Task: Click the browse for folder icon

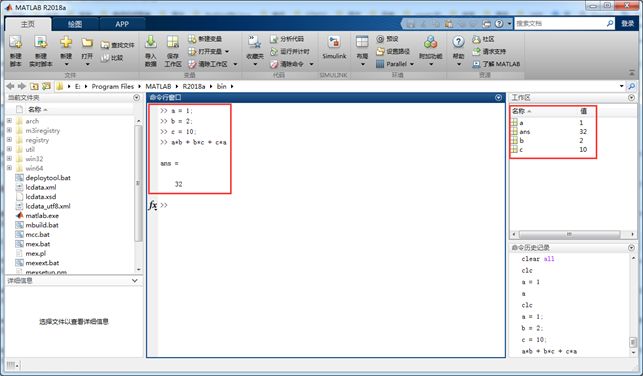Action: pos(46,86)
